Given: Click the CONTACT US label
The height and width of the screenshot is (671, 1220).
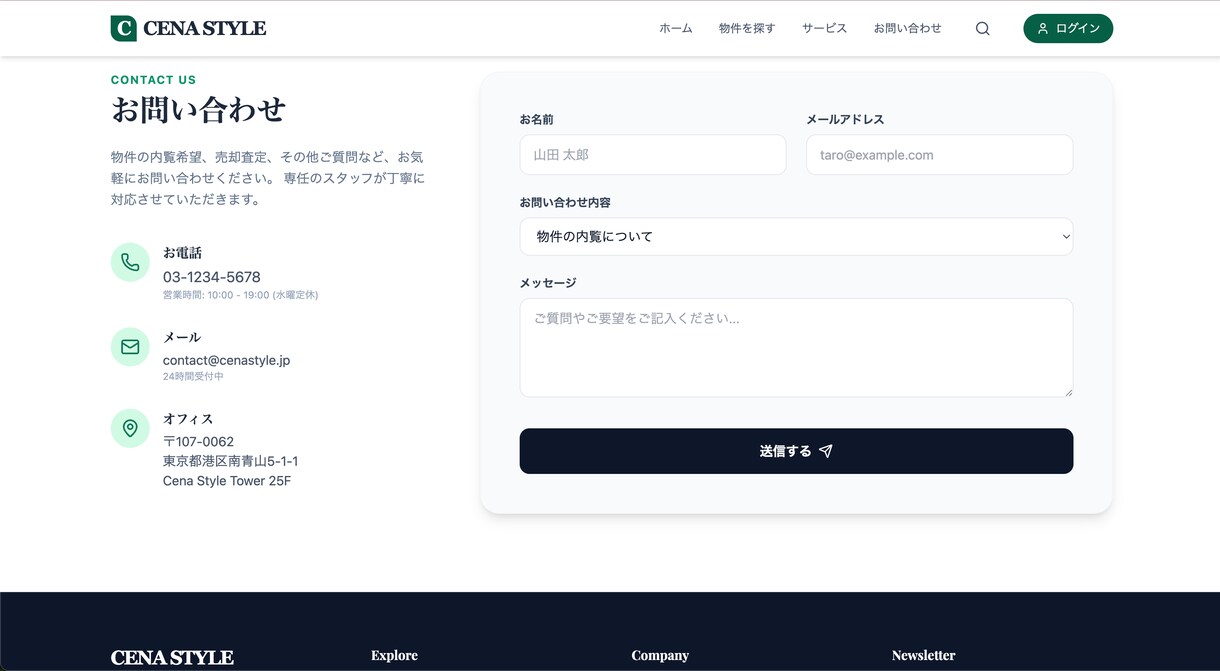Looking at the screenshot, I should pos(154,80).
